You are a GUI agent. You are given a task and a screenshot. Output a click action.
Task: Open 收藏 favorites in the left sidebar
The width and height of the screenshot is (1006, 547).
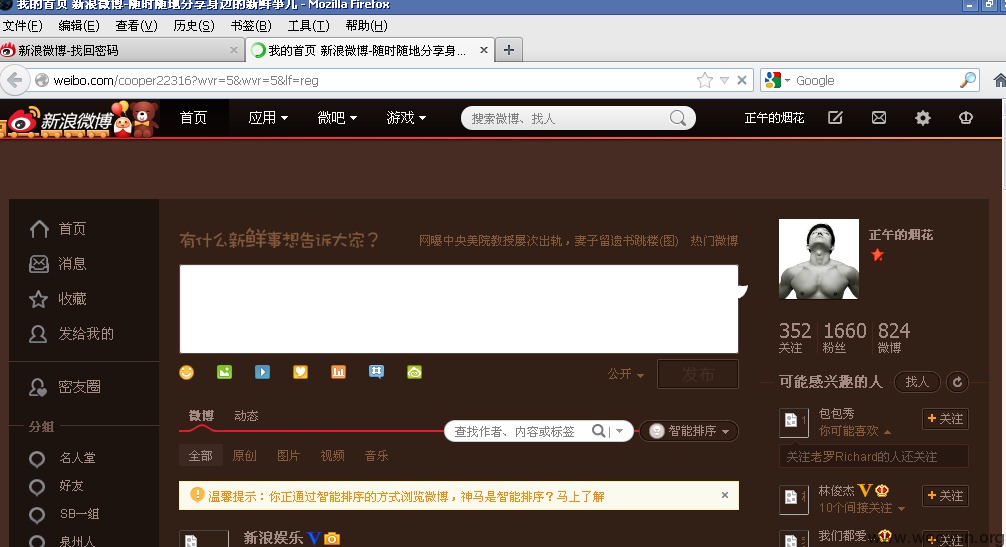click(58, 299)
